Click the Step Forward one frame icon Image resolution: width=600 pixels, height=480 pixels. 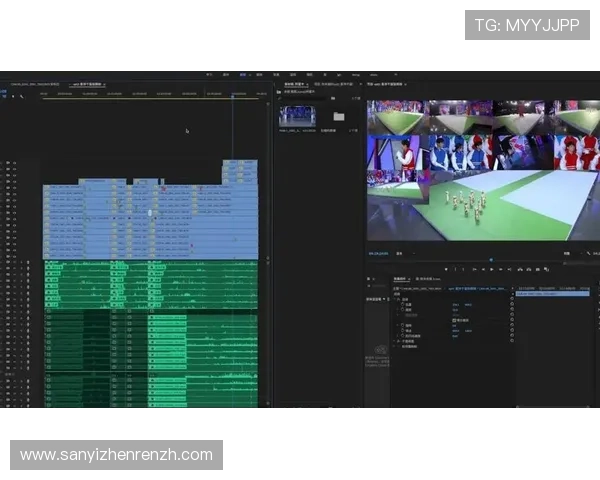coord(500,269)
